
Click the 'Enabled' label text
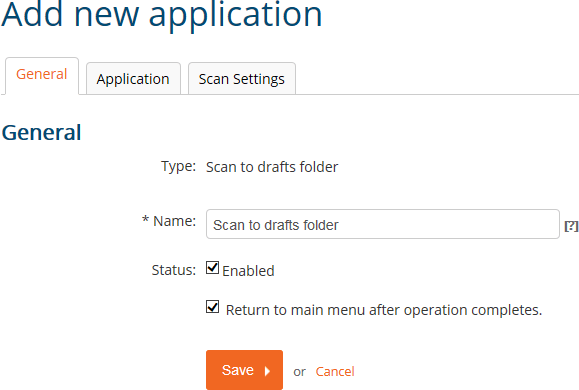248,271
